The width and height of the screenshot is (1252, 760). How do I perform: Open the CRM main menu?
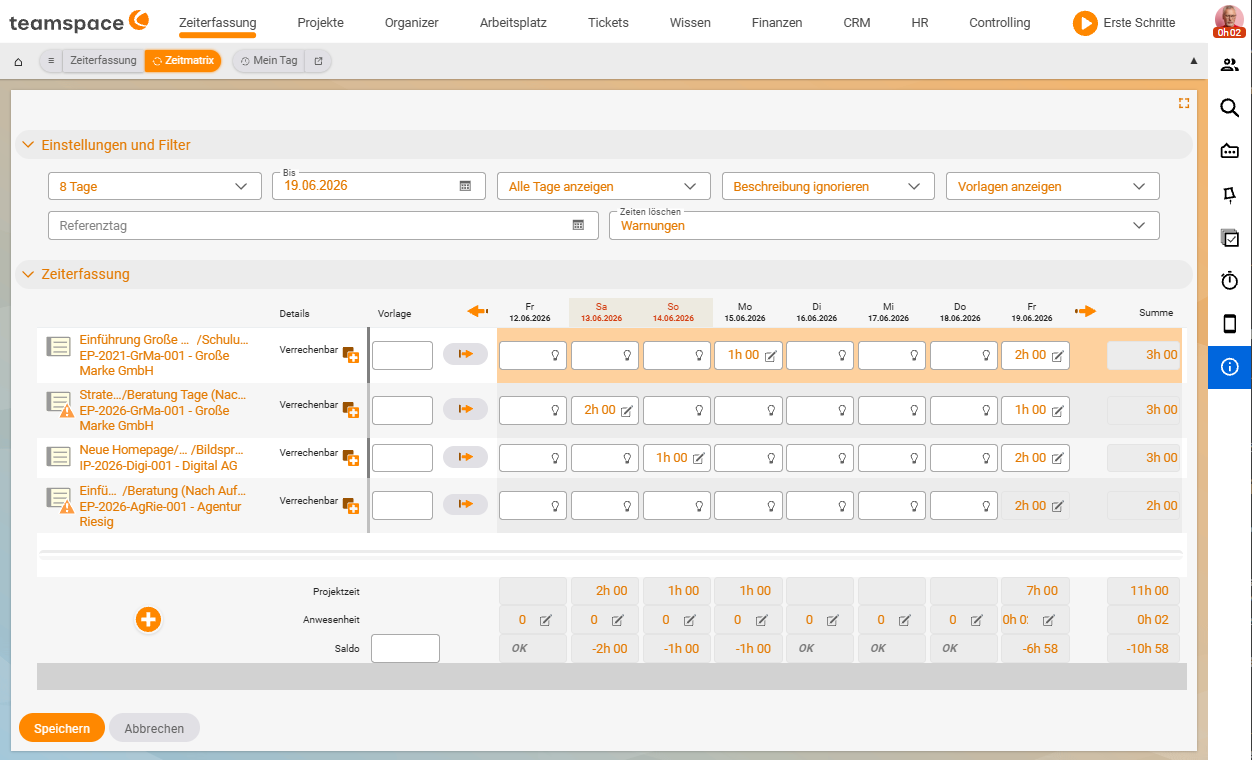click(x=856, y=22)
